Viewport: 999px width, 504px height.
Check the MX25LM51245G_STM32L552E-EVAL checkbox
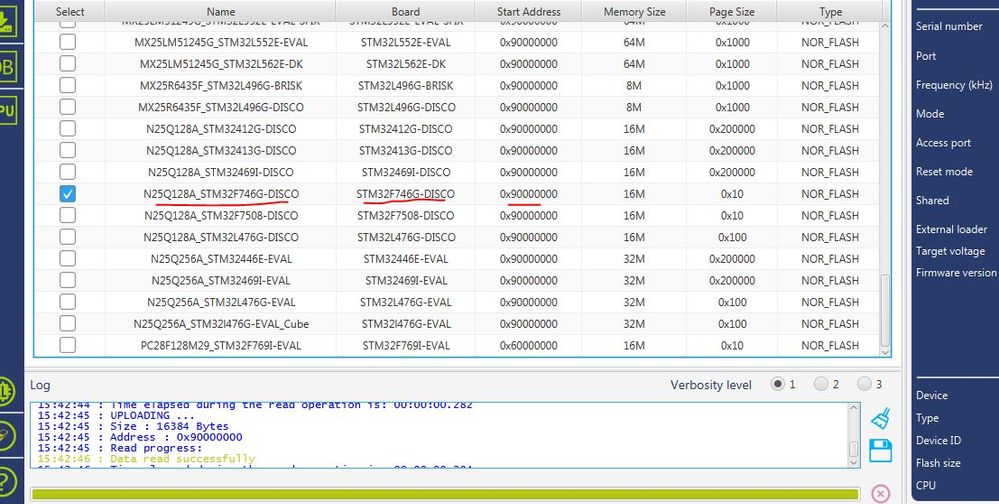pyautogui.click(x=67, y=42)
